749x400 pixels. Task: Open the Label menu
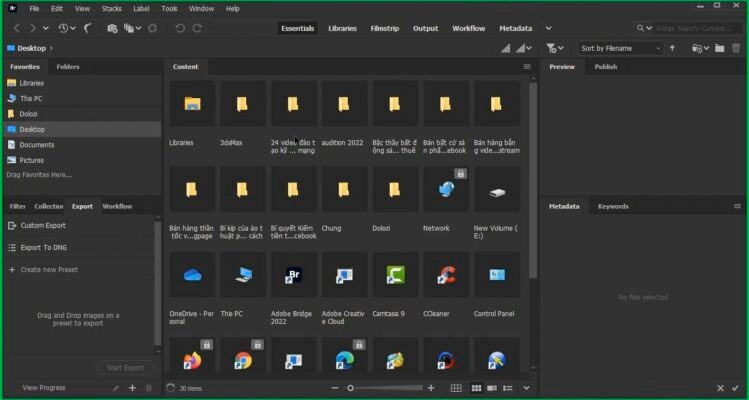(x=141, y=9)
